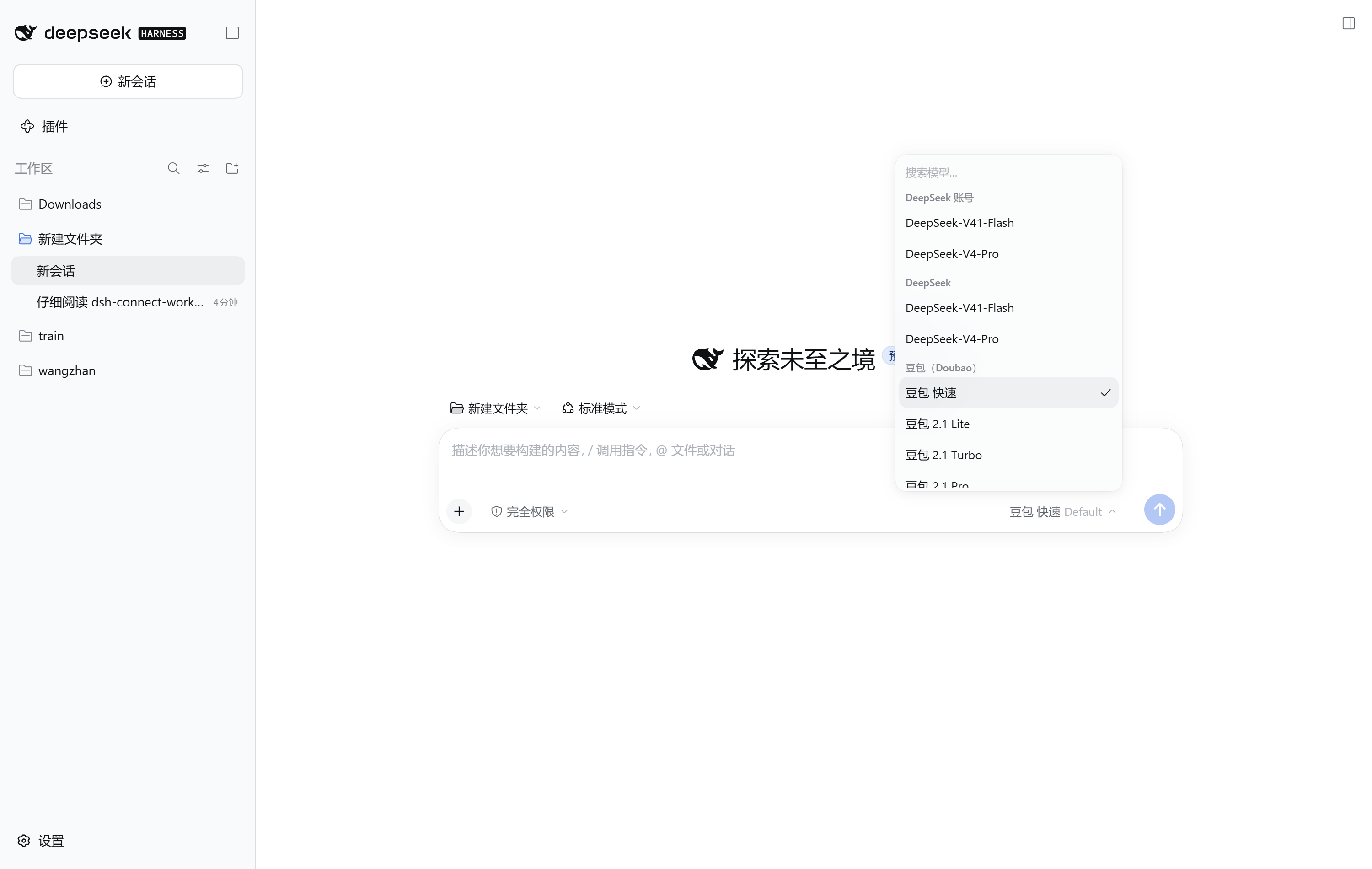Click the DeepSeek 账号 group header

coord(939,198)
